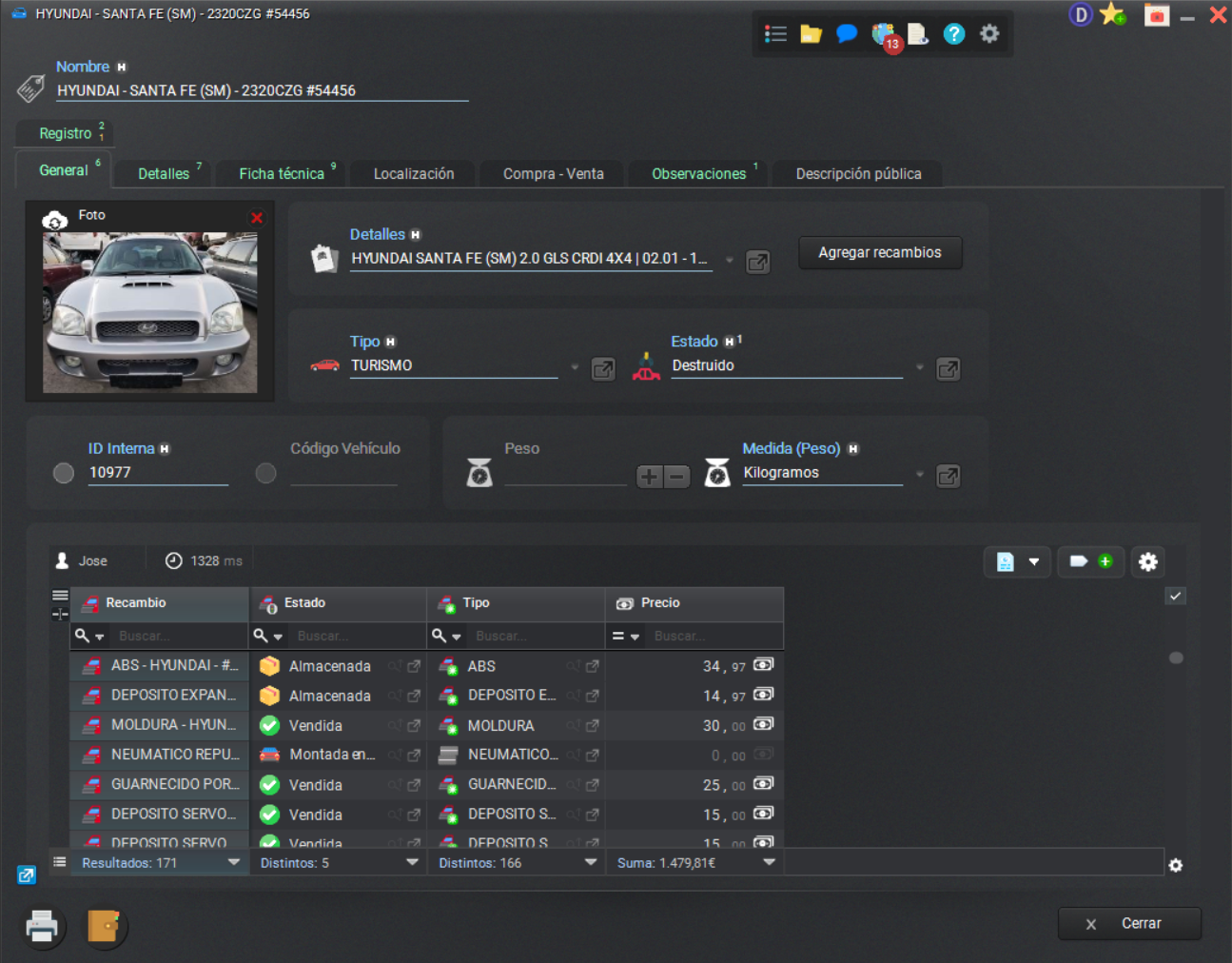Remove photo with the red X
This screenshot has width=1232, height=963.
[x=257, y=218]
